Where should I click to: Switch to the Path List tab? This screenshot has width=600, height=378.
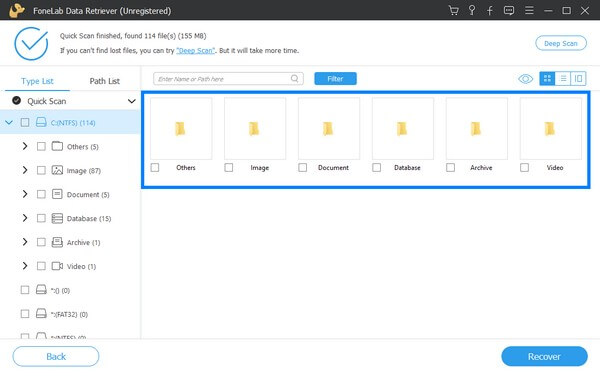click(104, 81)
